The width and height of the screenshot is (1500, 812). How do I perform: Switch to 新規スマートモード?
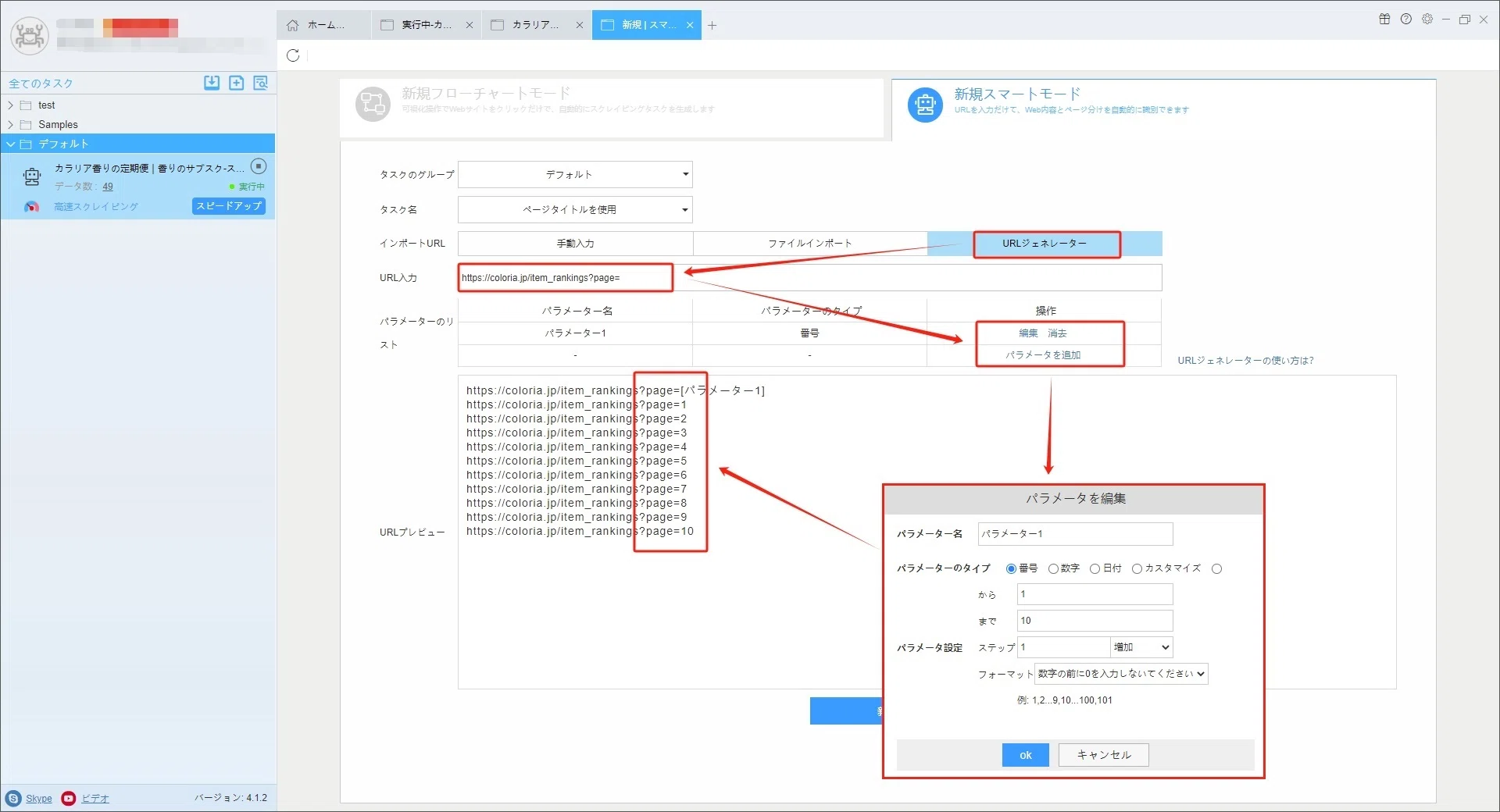[1163, 109]
